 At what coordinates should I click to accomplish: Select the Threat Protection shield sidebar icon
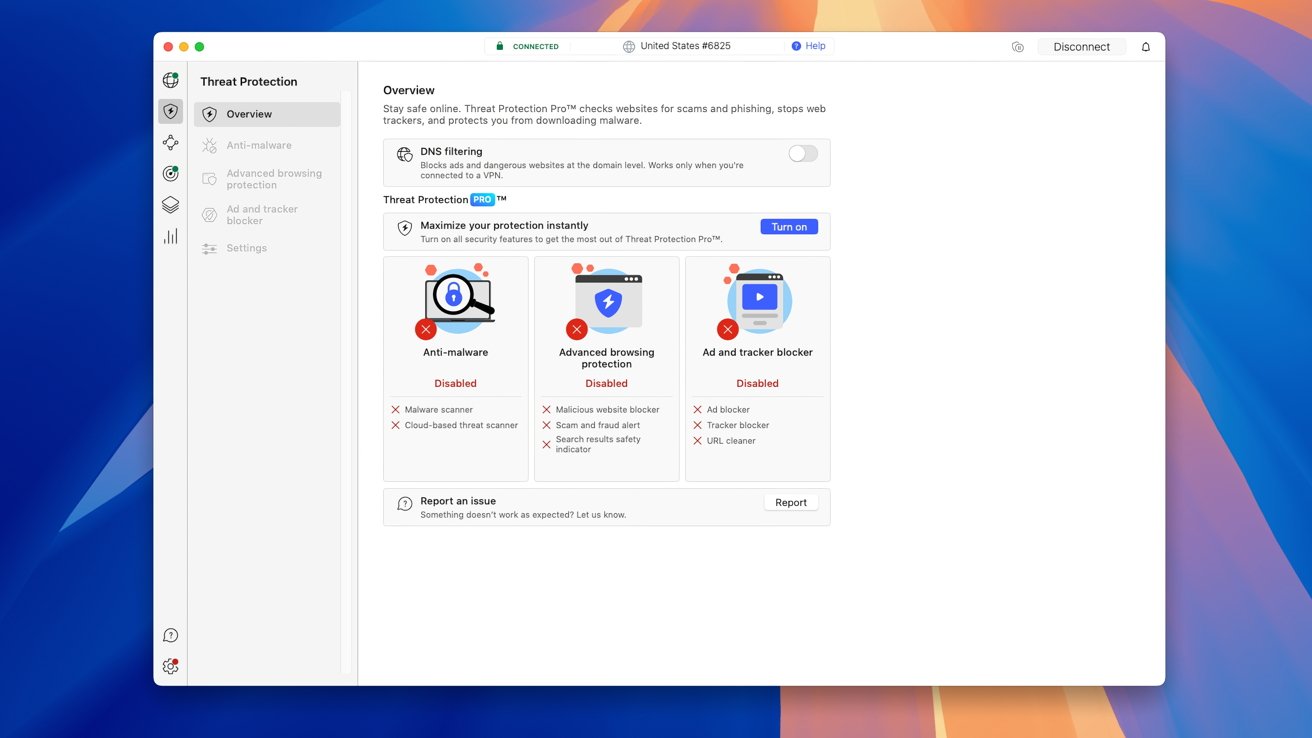(x=171, y=112)
